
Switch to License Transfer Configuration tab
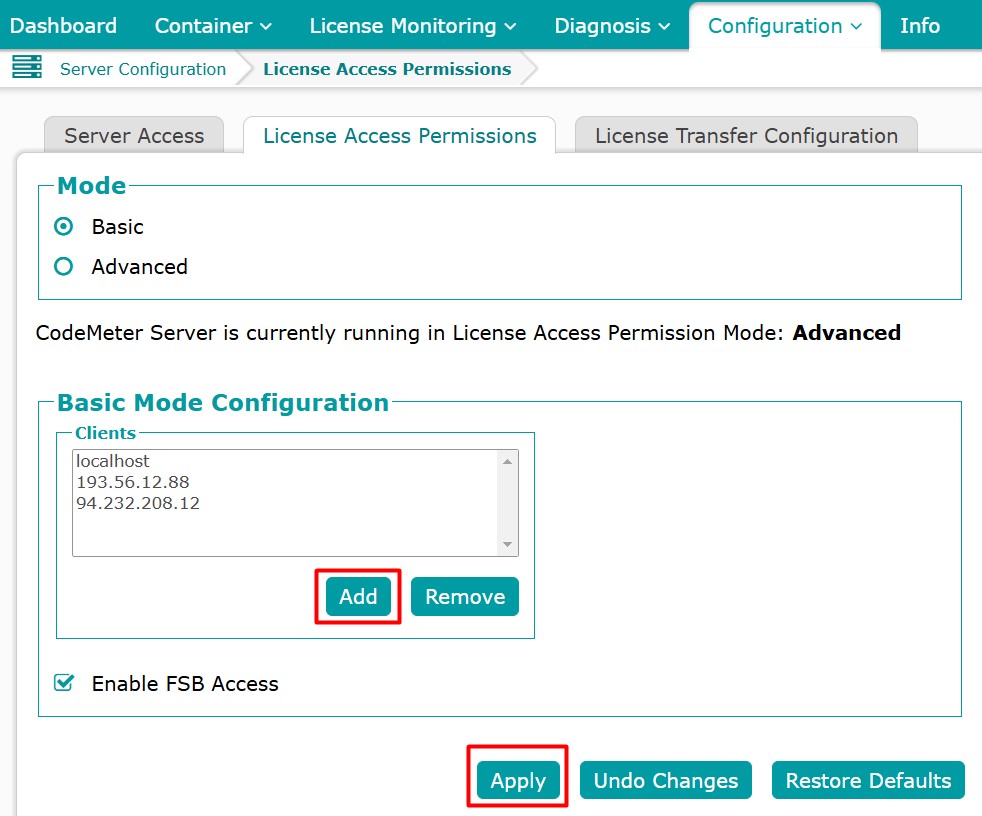pos(746,136)
